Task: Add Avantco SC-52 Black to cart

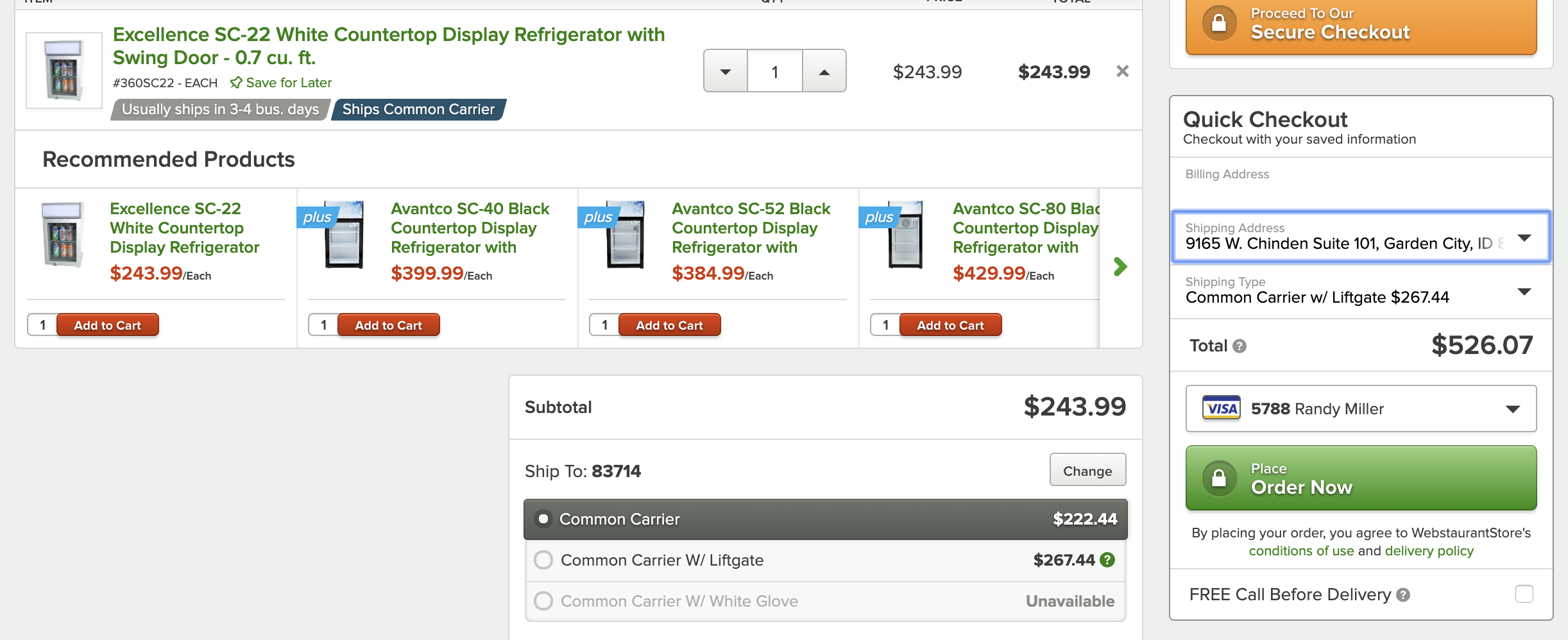Action: pos(669,325)
